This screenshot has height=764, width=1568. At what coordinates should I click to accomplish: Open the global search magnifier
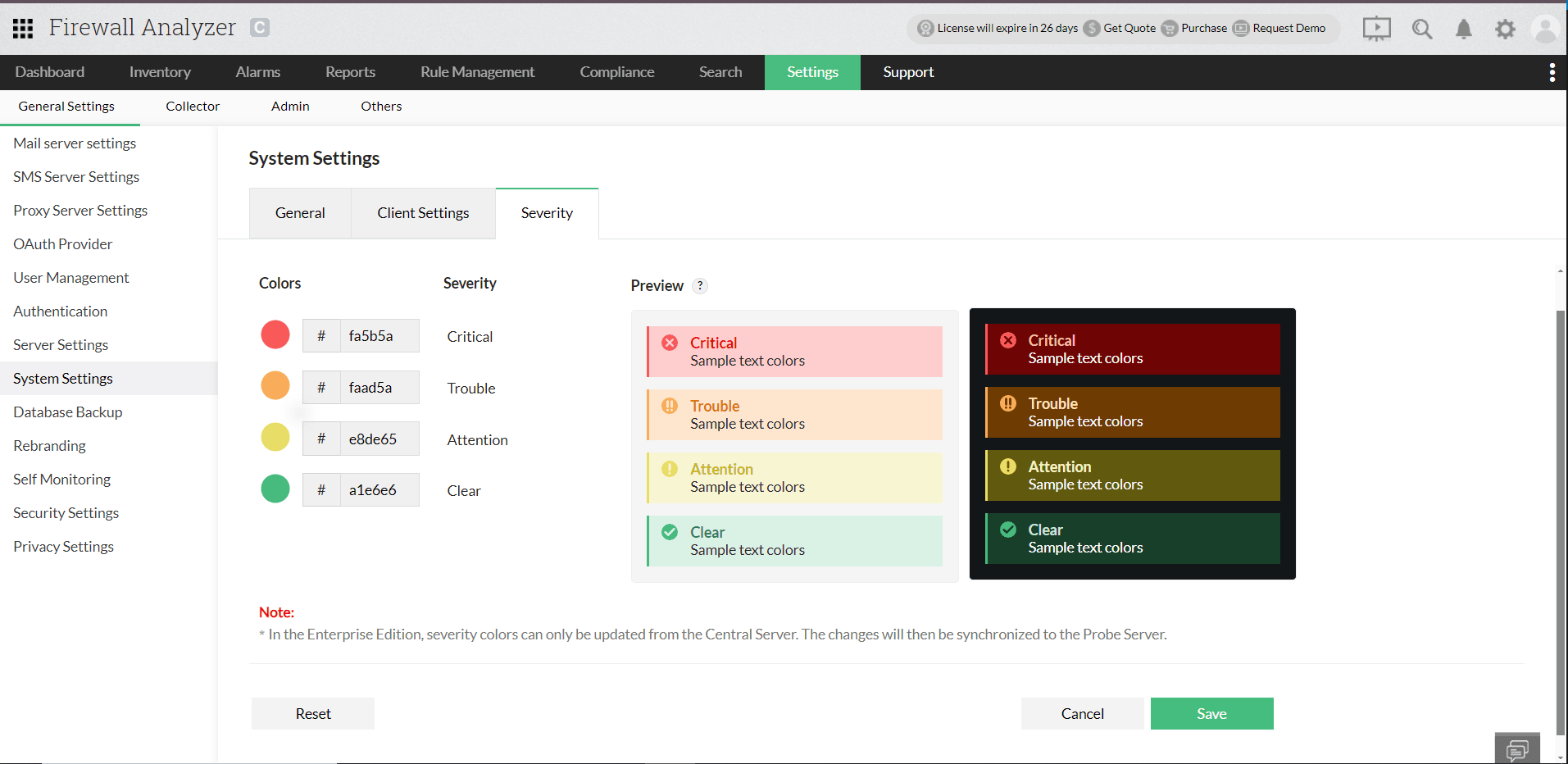point(1421,28)
